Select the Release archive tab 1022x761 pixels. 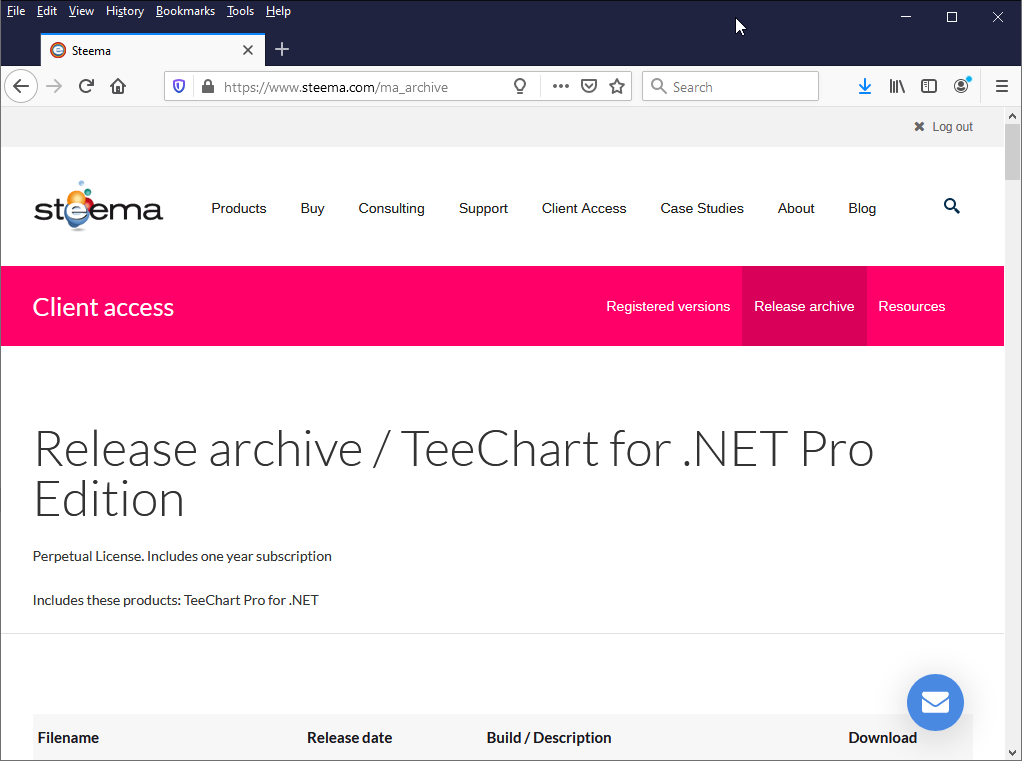click(804, 306)
